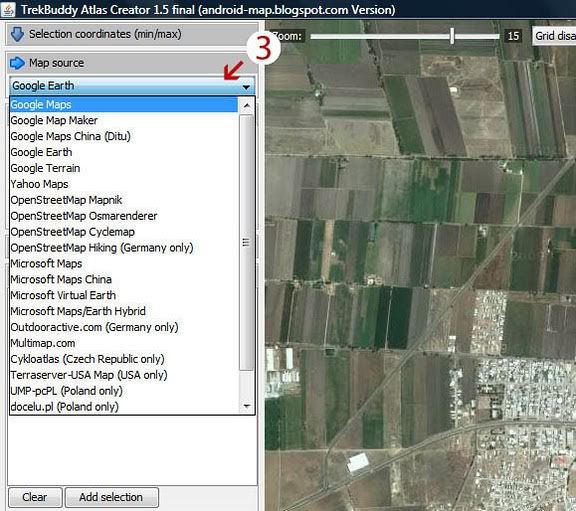The width and height of the screenshot is (576, 511).
Task: Pick Google Maps China (Ditu) option
Action: coord(124,136)
